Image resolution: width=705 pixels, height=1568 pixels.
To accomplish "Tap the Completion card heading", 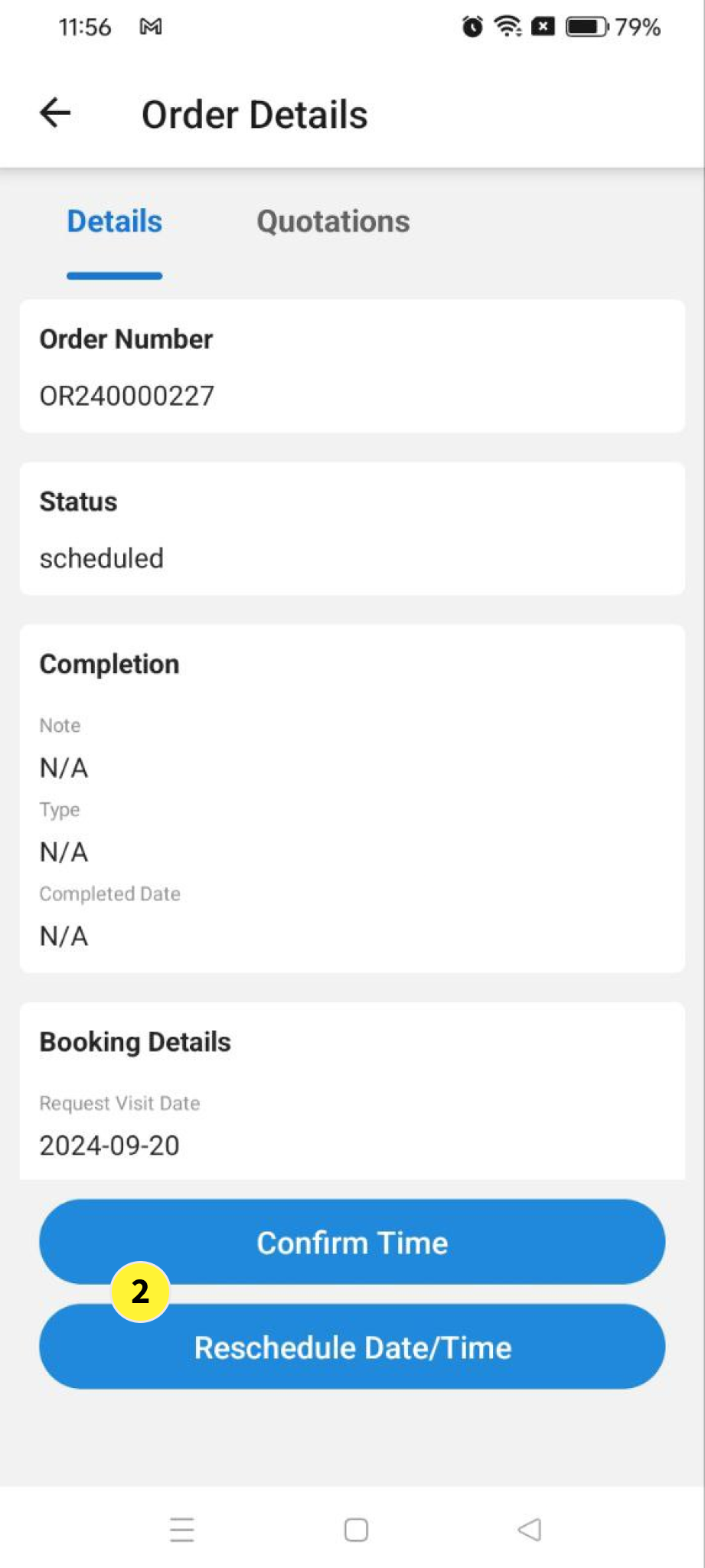I will click(x=109, y=664).
